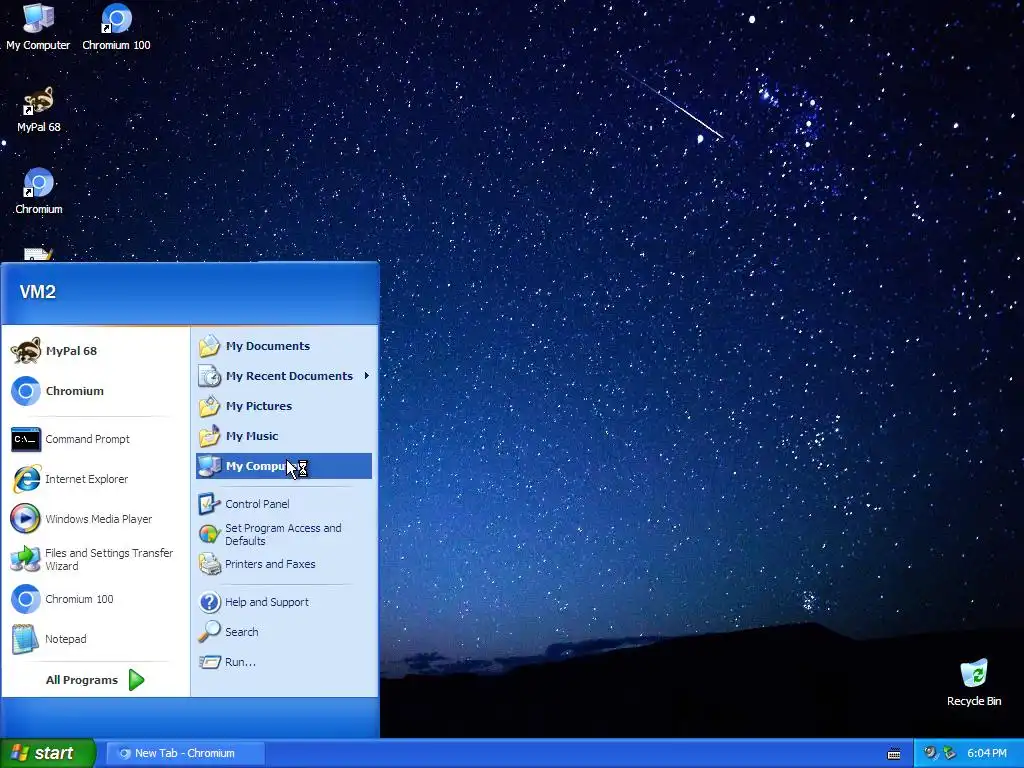1024x768 pixels.
Task: Open MyPal 68 from the Start menu
Action: [x=95, y=351]
